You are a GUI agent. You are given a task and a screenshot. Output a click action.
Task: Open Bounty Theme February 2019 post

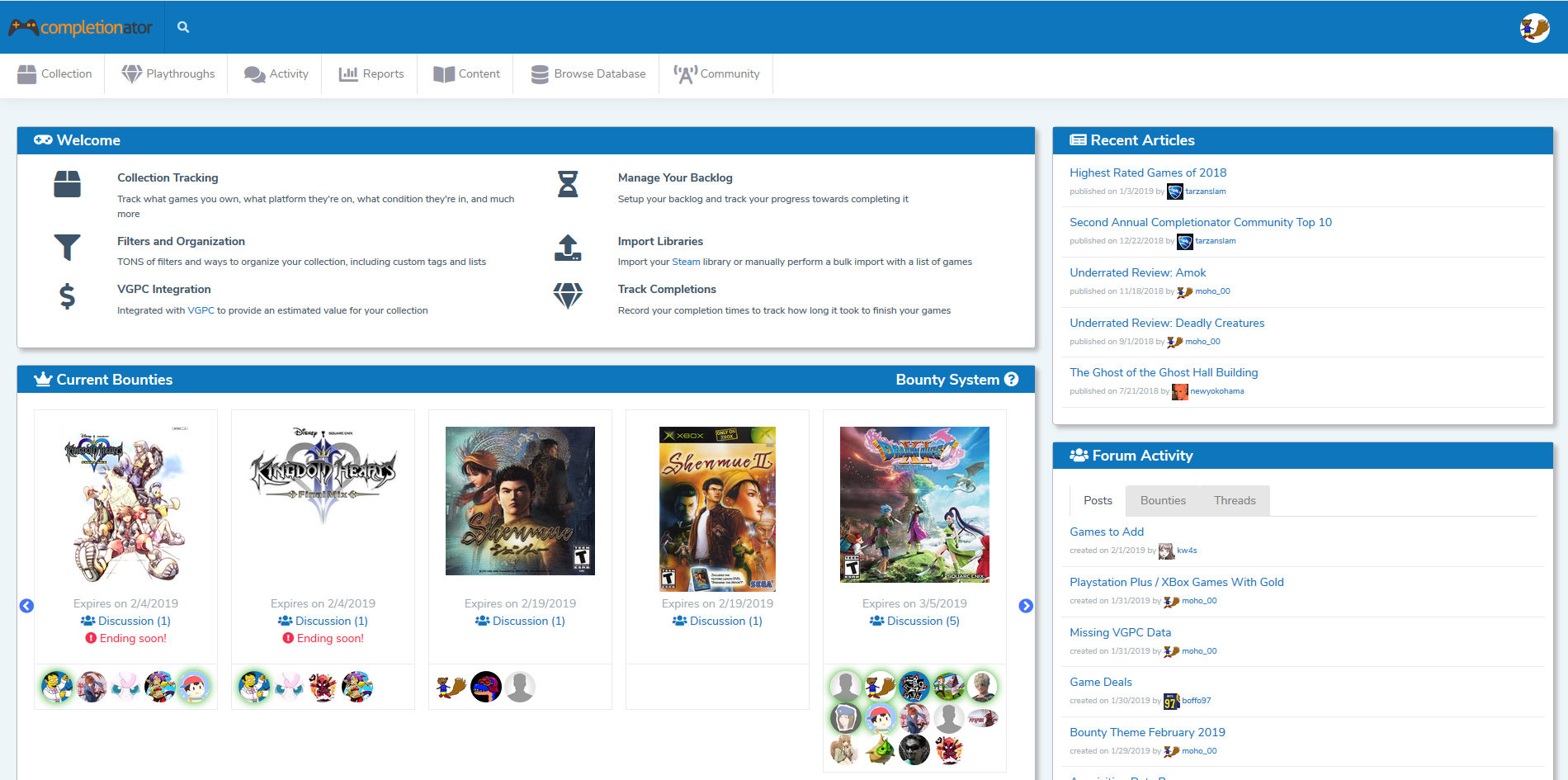pyautogui.click(x=1147, y=733)
